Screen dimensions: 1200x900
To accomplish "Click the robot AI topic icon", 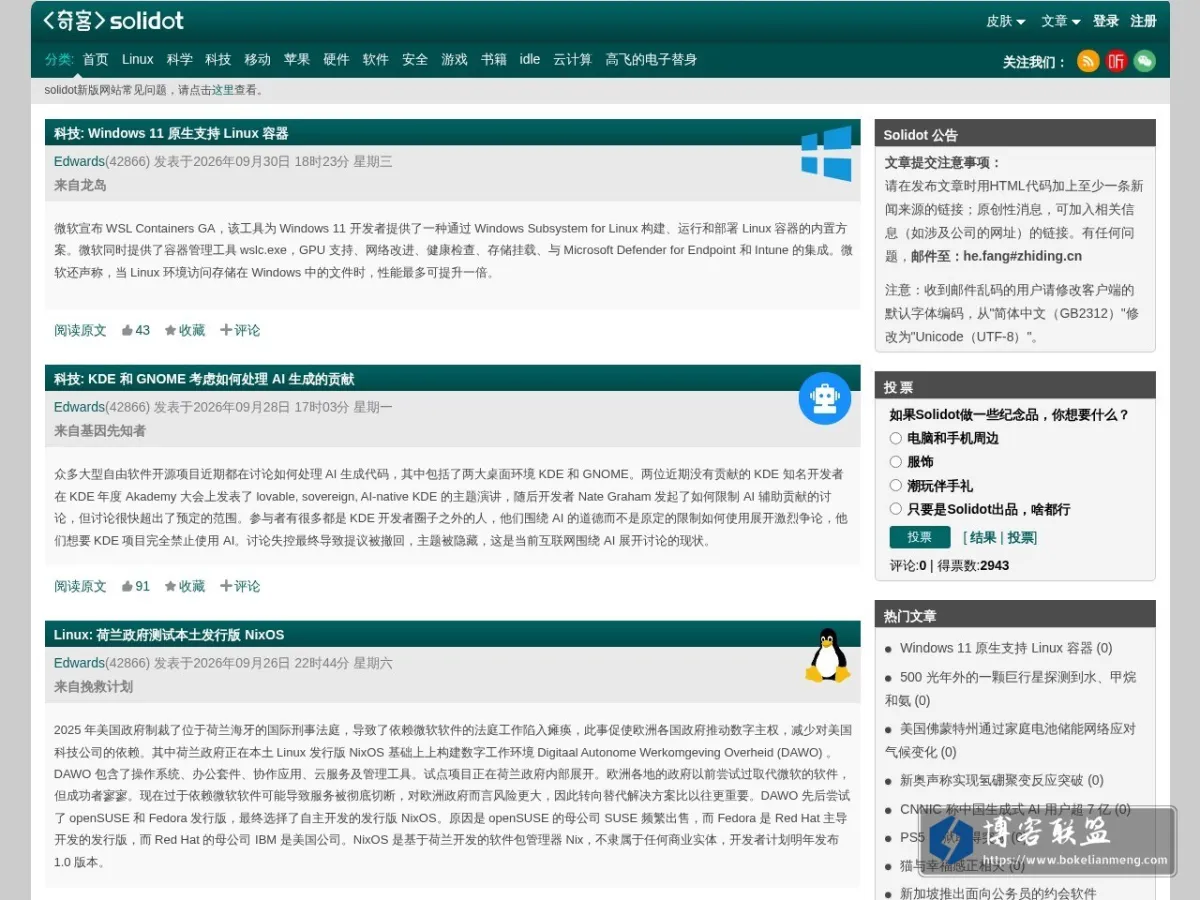I will click(x=825, y=398).
